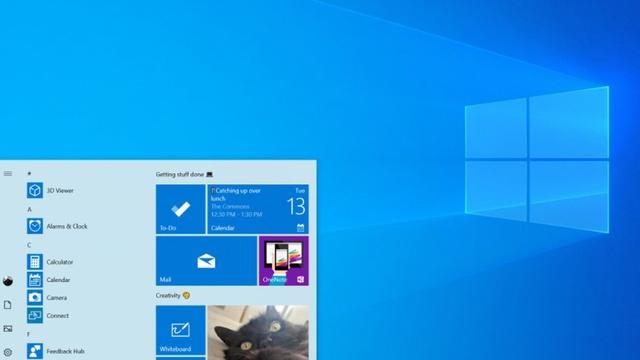Click the 'A' letter header
Screen dimensions: 640x360
(x=29, y=209)
